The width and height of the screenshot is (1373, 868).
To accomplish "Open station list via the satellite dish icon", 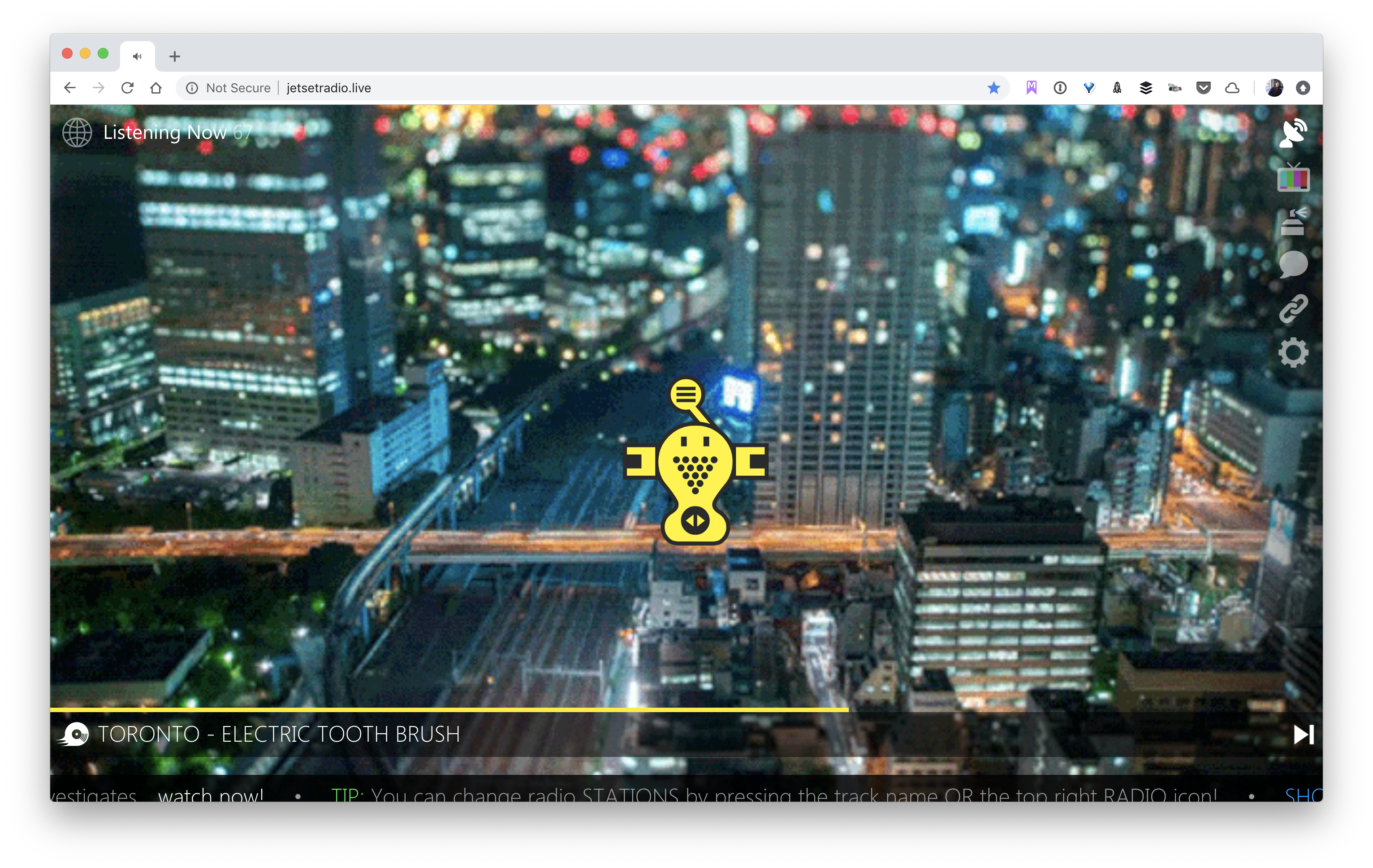I will [x=1293, y=133].
